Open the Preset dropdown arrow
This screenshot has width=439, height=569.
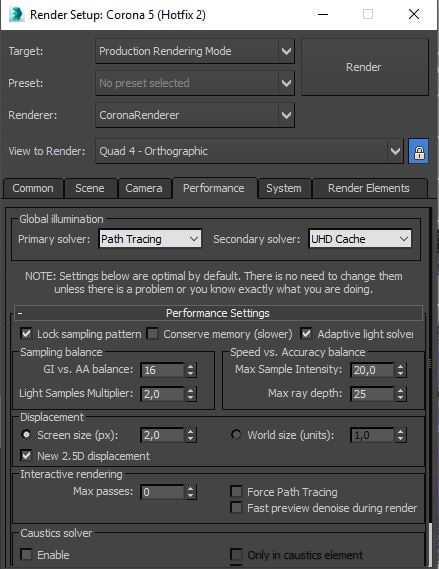pyautogui.click(x=286, y=83)
